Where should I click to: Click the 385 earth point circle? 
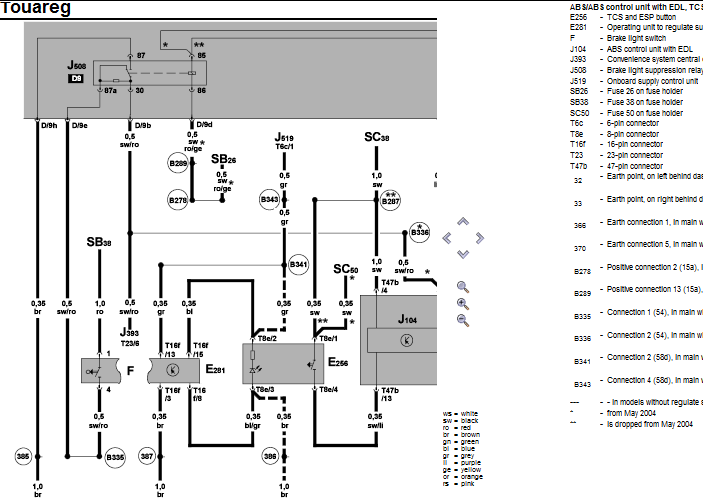pyautogui.click(x=23, y=456)
